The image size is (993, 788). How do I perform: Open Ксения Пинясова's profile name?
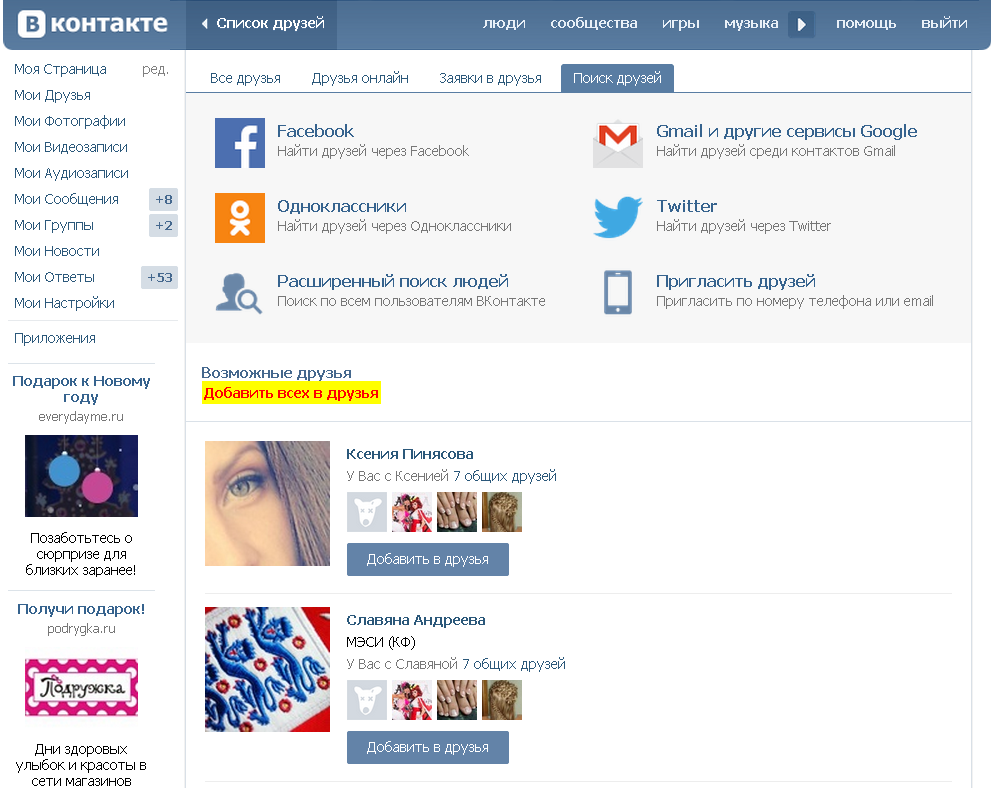click(x=410, y=454)
